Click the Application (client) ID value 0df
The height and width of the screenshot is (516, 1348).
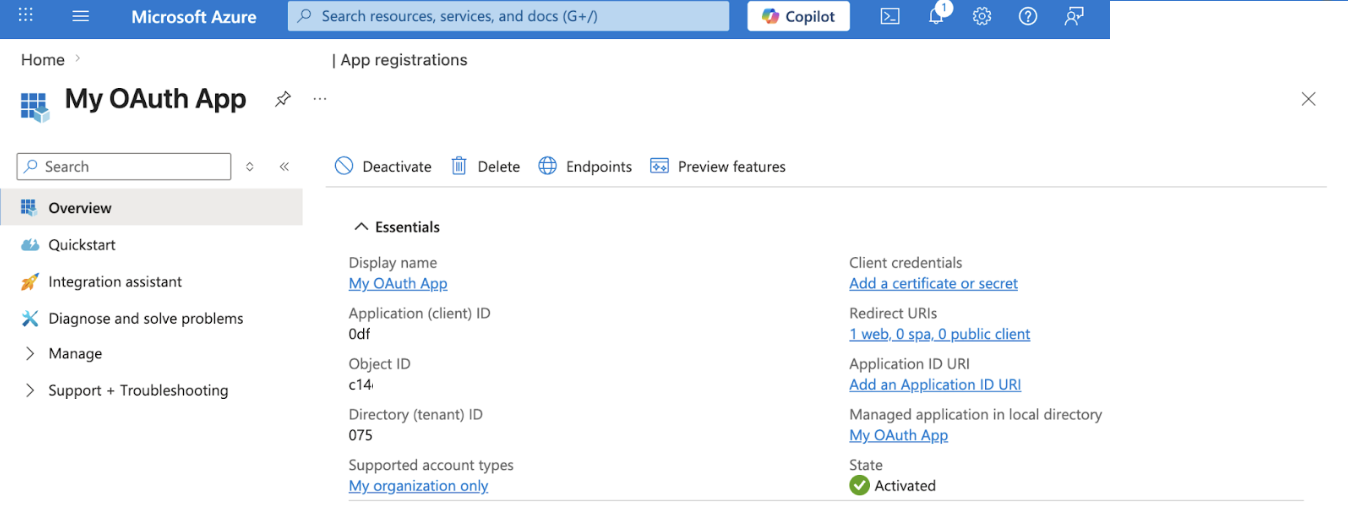(361, 335)
